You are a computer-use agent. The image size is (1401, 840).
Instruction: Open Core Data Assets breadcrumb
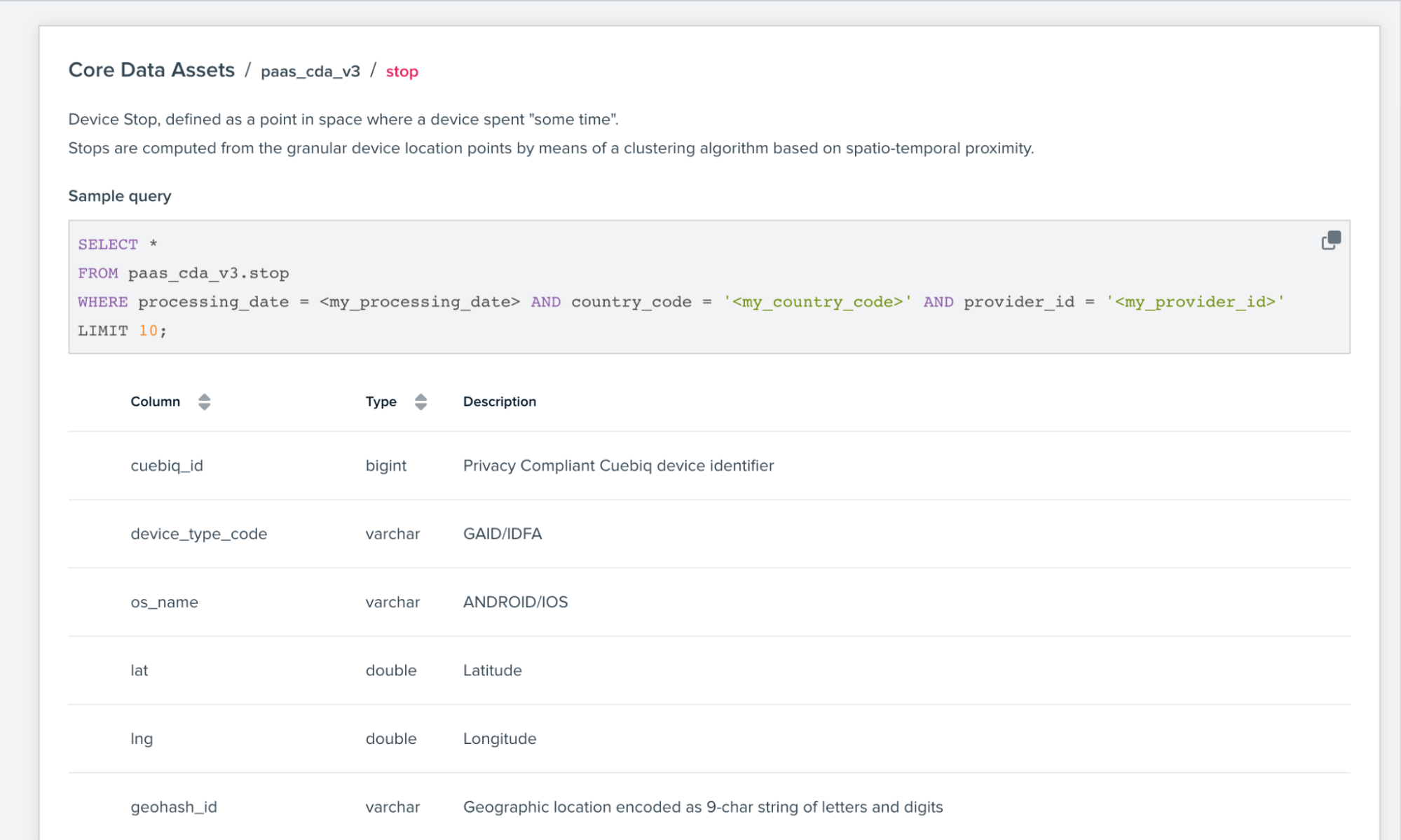151,70
